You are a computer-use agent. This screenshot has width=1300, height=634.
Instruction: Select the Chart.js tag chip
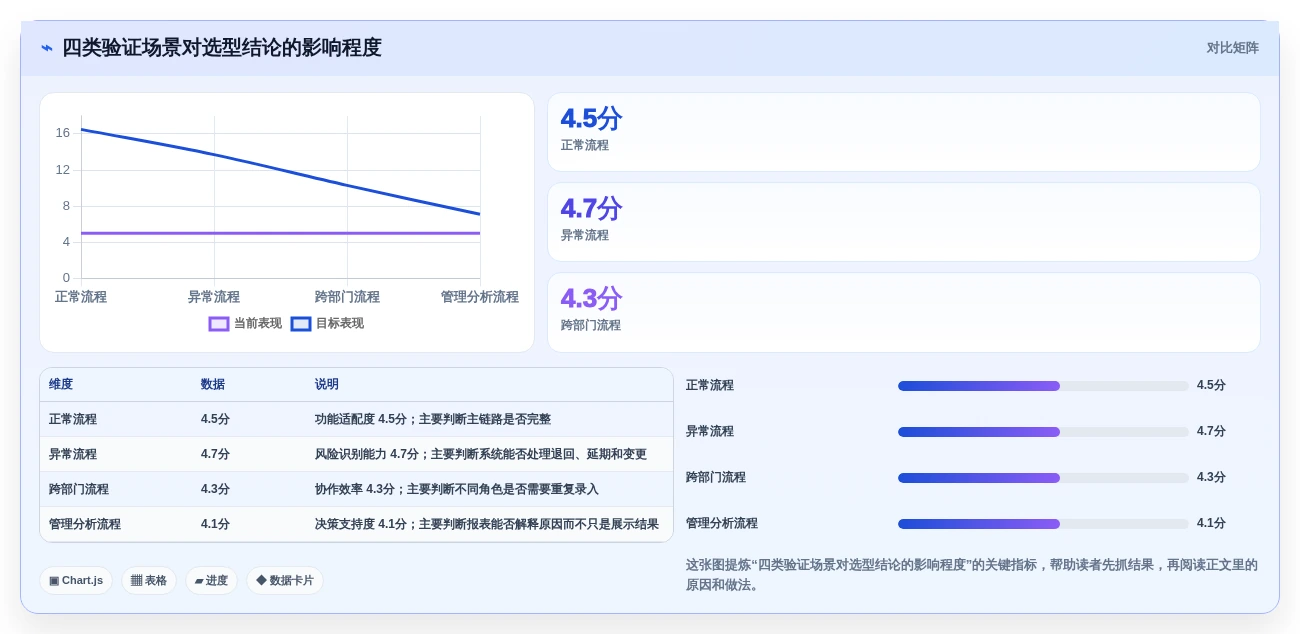(x=76, y=580)
